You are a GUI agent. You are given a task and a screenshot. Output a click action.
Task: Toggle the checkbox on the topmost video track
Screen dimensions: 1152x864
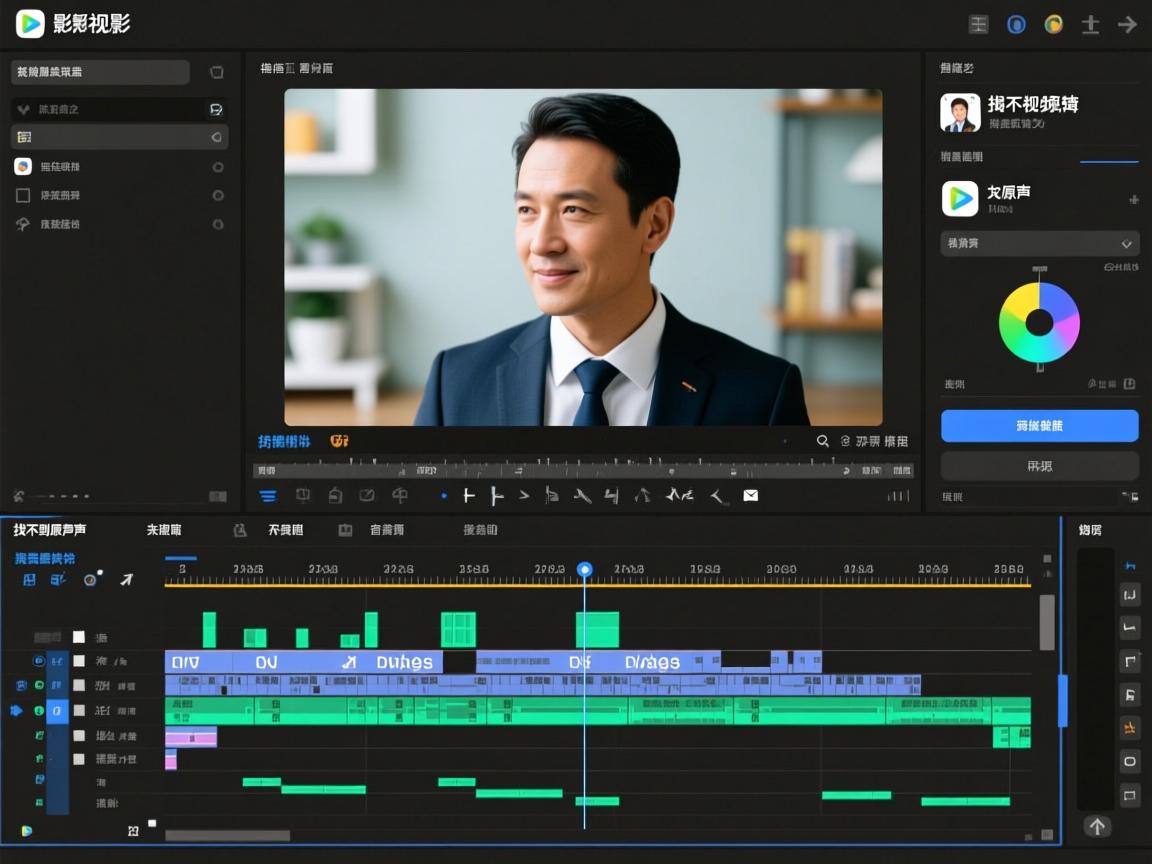point(78,636)
